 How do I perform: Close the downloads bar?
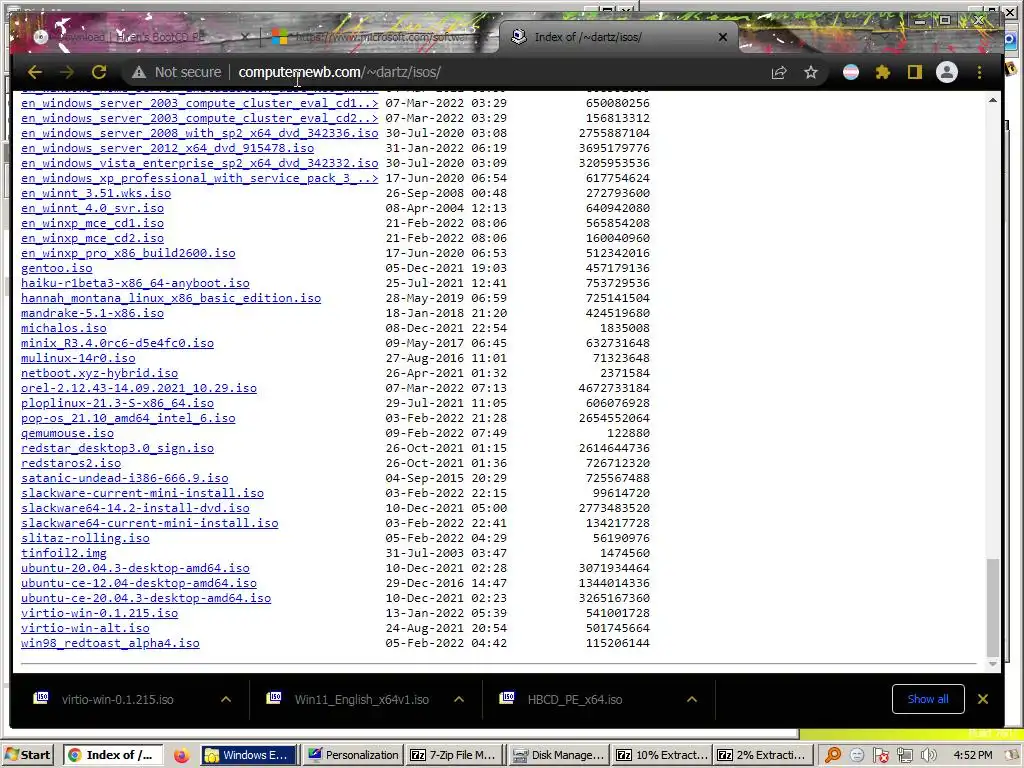pyautogui.click(x=982, y=699)
